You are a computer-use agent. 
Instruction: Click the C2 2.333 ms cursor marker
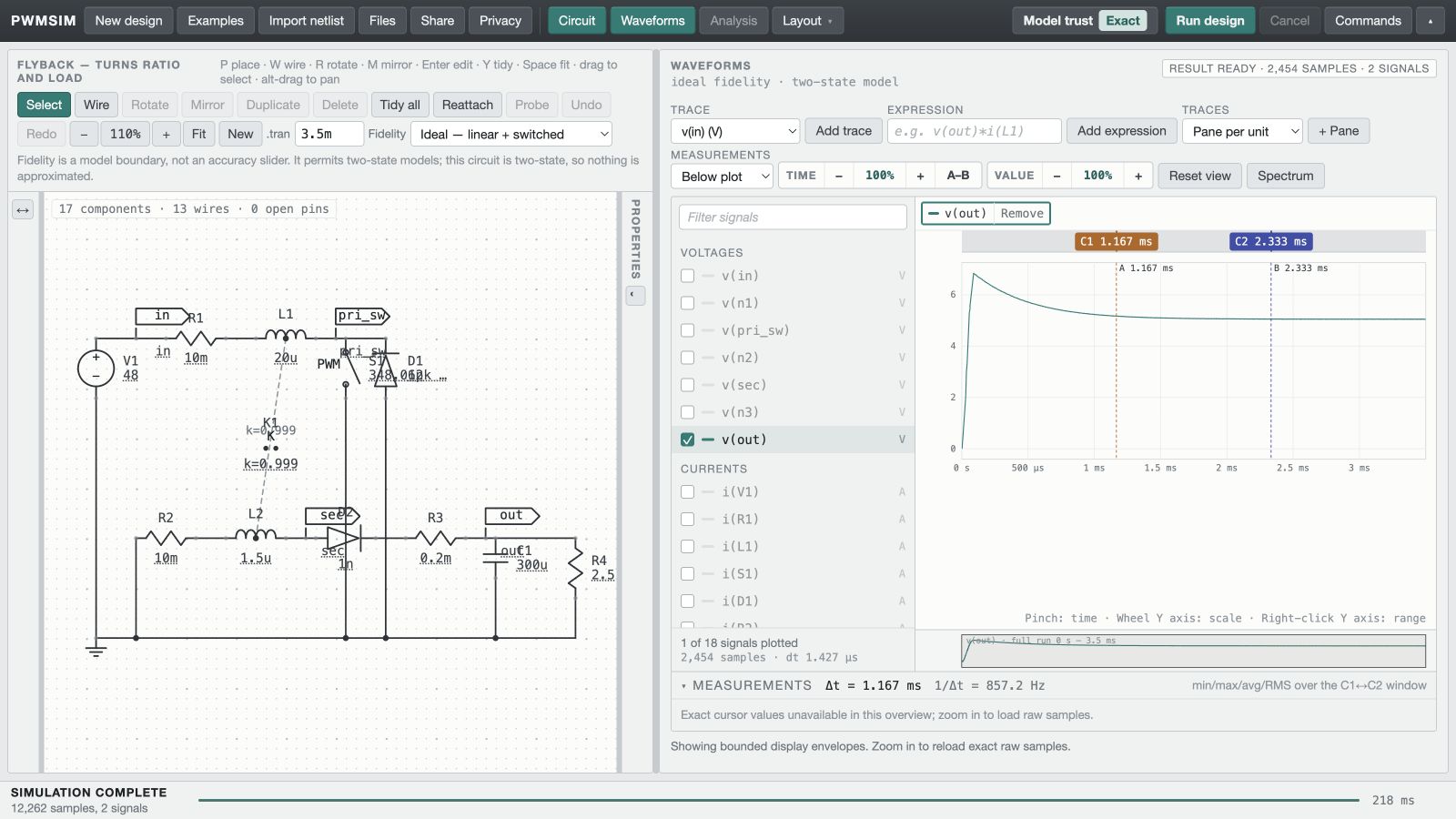click(1271, 241)
